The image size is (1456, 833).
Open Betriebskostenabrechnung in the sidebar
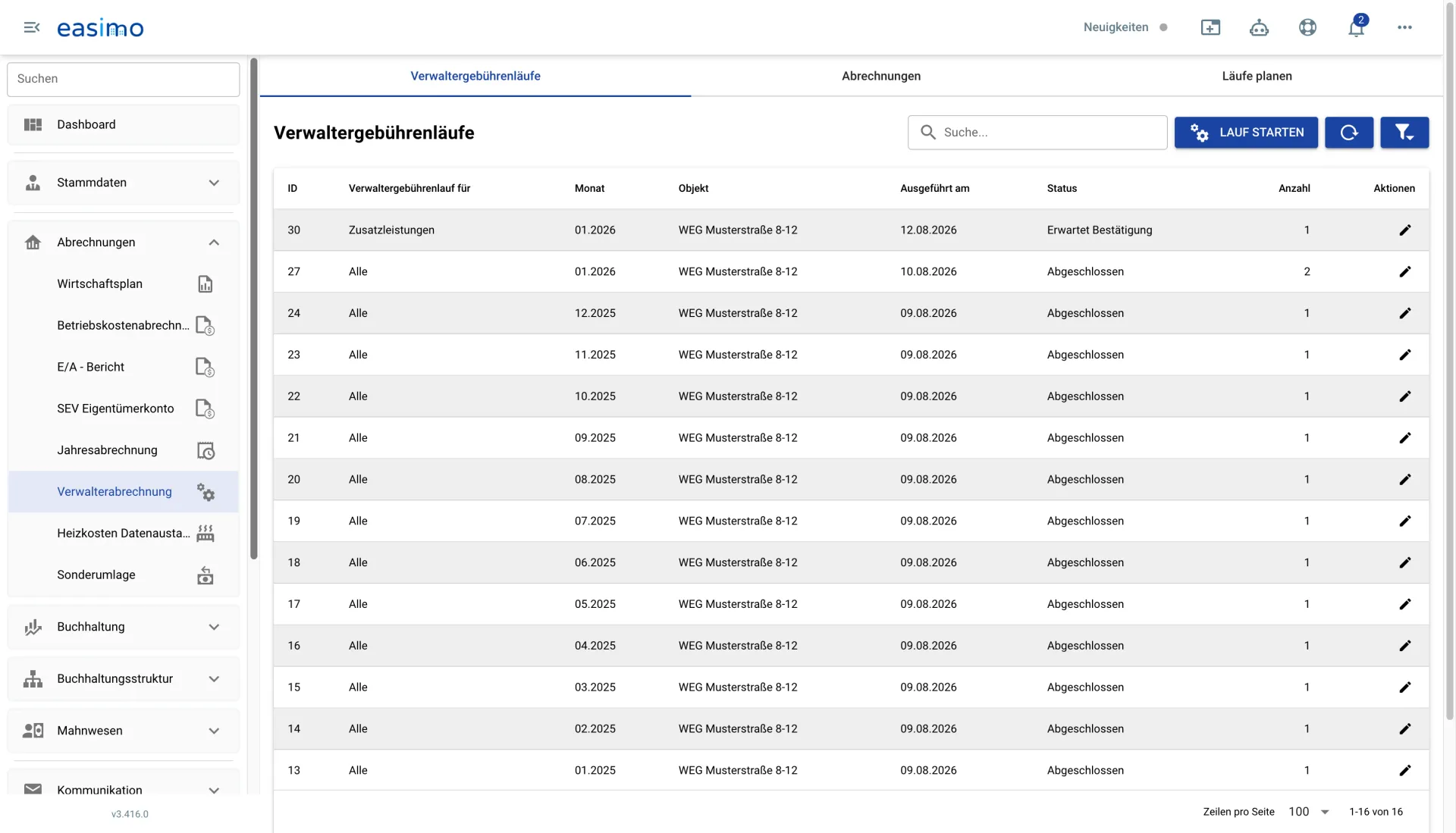[124, 325]
